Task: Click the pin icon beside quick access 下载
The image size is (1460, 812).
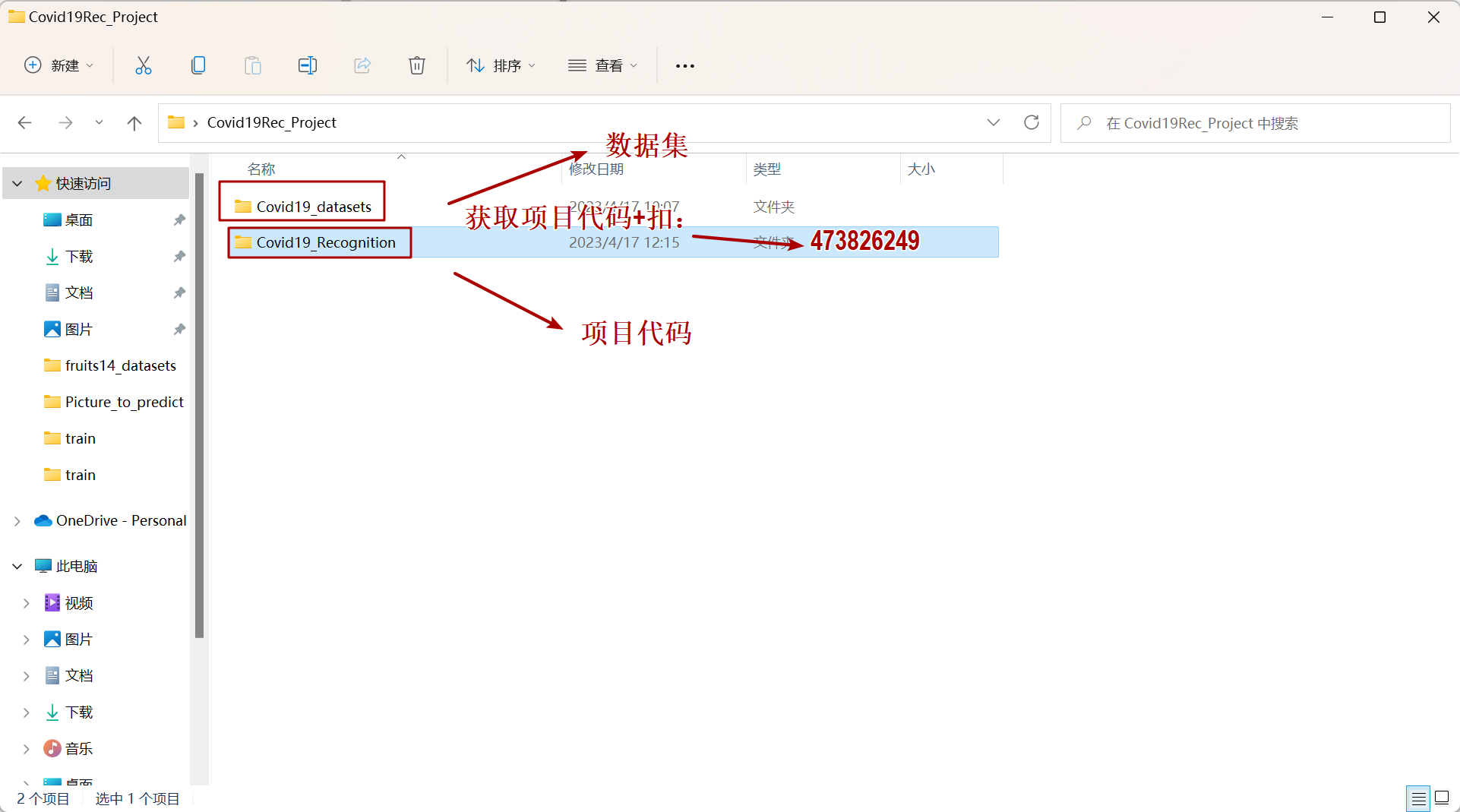Action: click(x=179, y=256)
